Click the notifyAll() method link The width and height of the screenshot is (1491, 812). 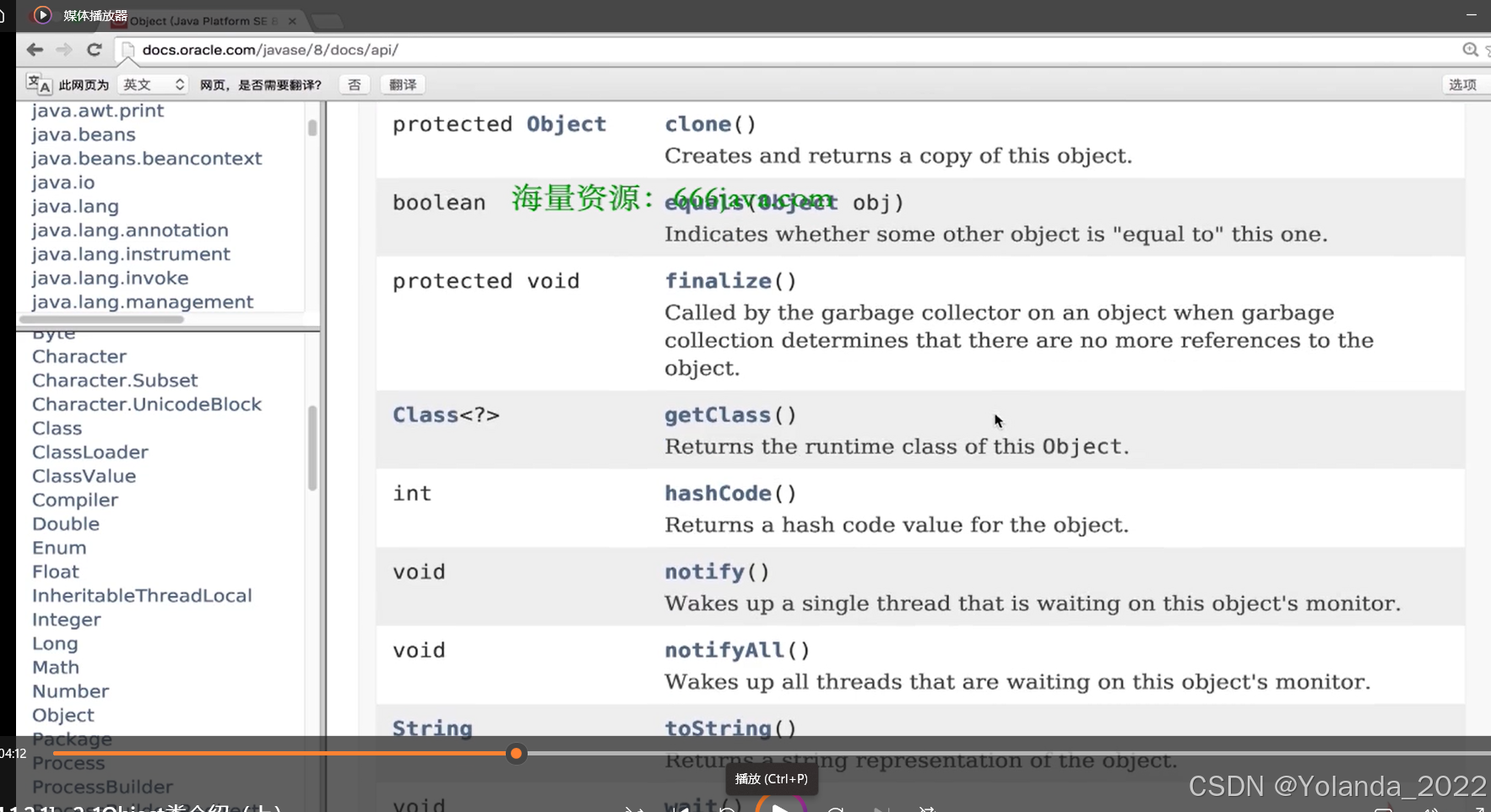click(725, 651)
